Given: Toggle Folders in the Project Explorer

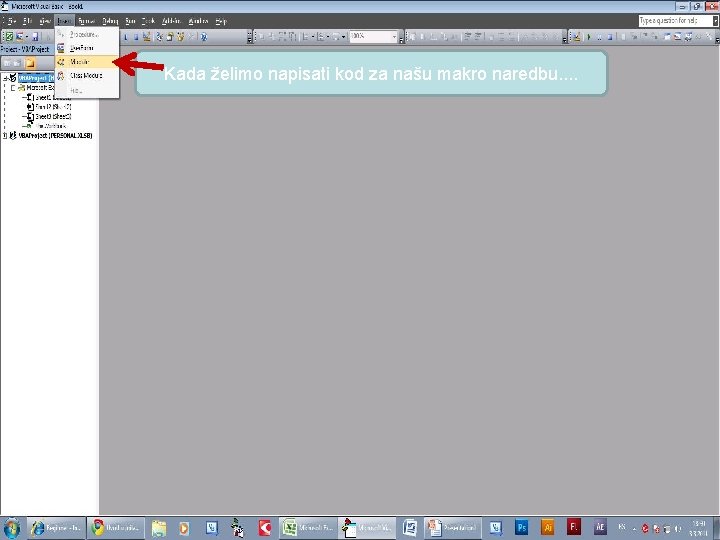Looking at the screenshot, I should [30, 63].
